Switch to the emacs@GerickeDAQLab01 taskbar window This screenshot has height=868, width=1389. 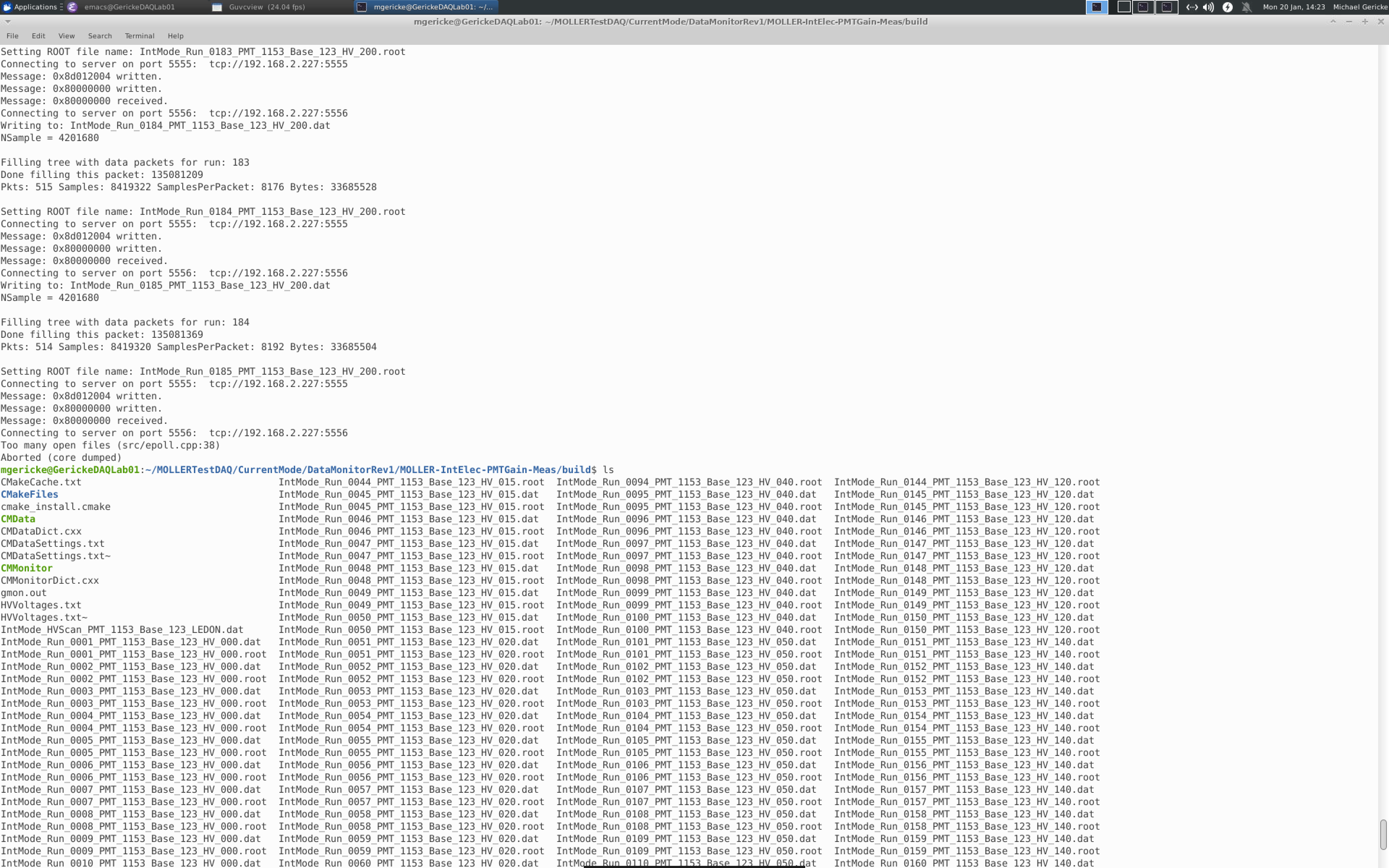point(128,7)
